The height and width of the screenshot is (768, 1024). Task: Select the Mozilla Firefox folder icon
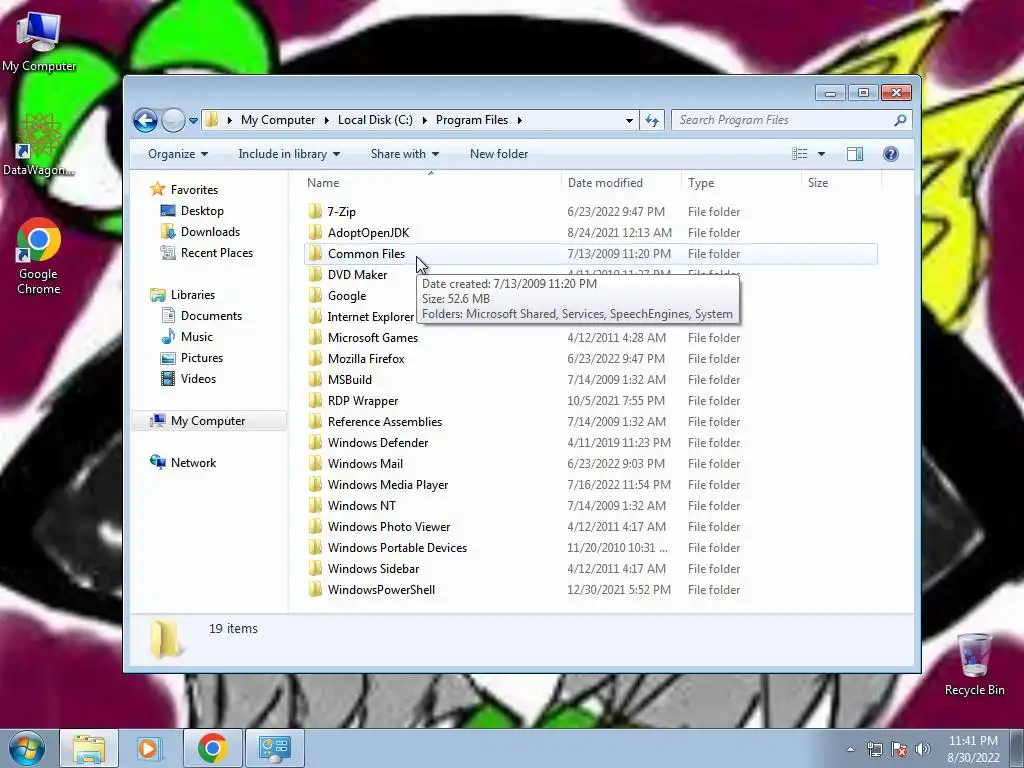click(x=315, y=359)
